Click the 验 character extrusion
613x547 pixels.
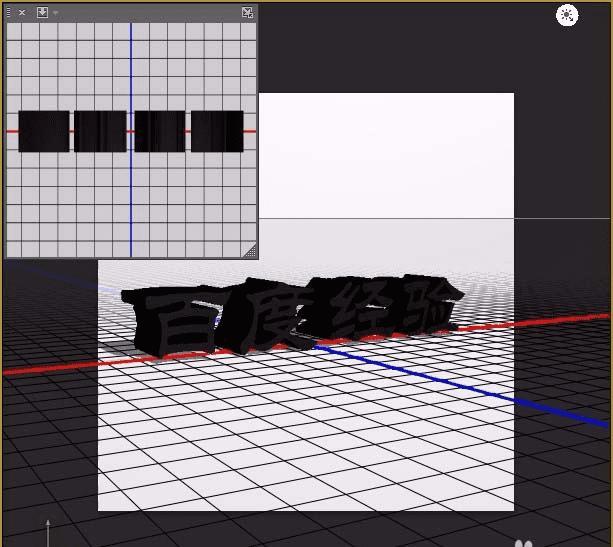(x=430, y=305)
